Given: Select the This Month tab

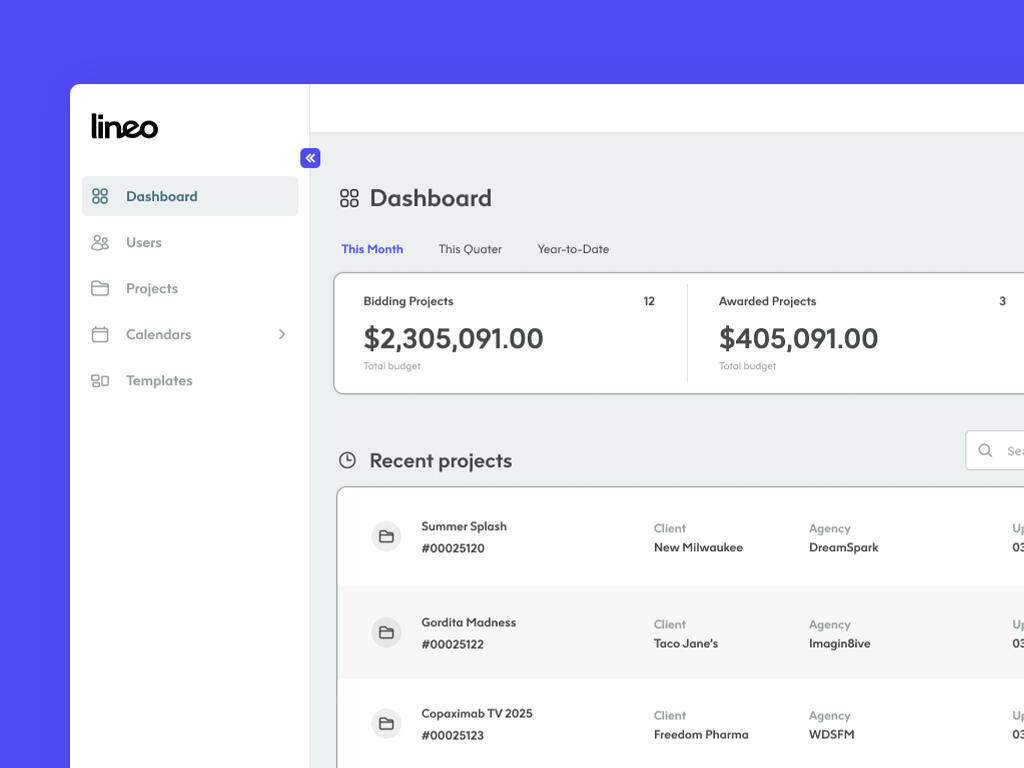Looking at the screenshot, I should (x=372, y=248).
